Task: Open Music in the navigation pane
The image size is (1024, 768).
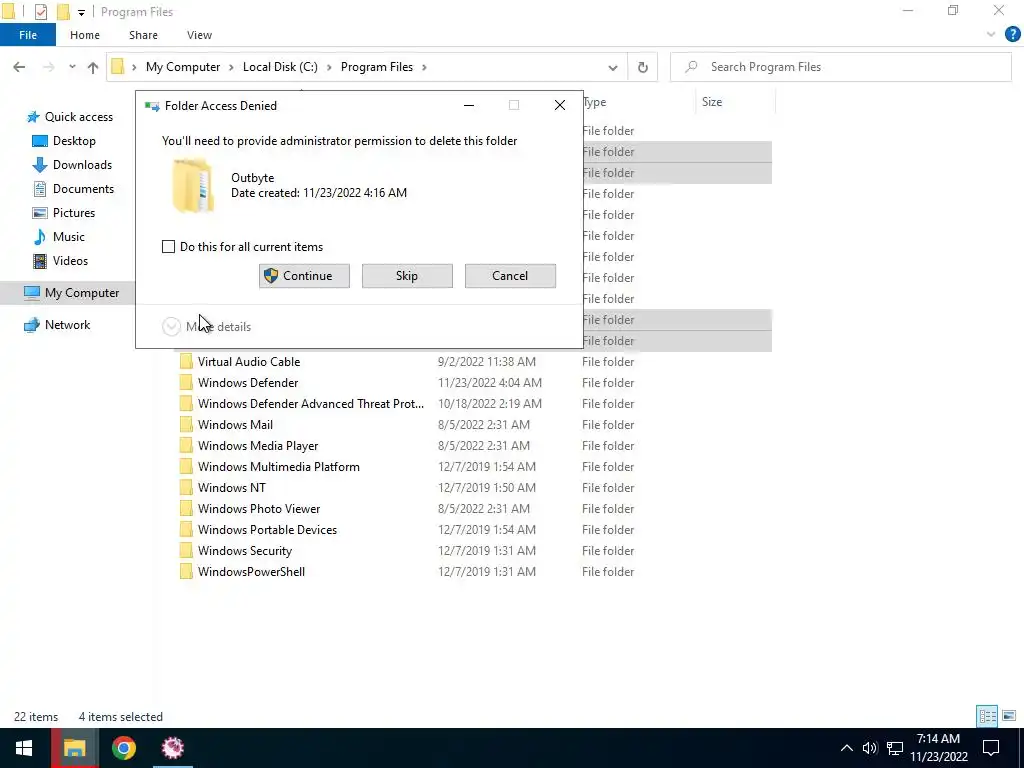Action: click(69, 236)
